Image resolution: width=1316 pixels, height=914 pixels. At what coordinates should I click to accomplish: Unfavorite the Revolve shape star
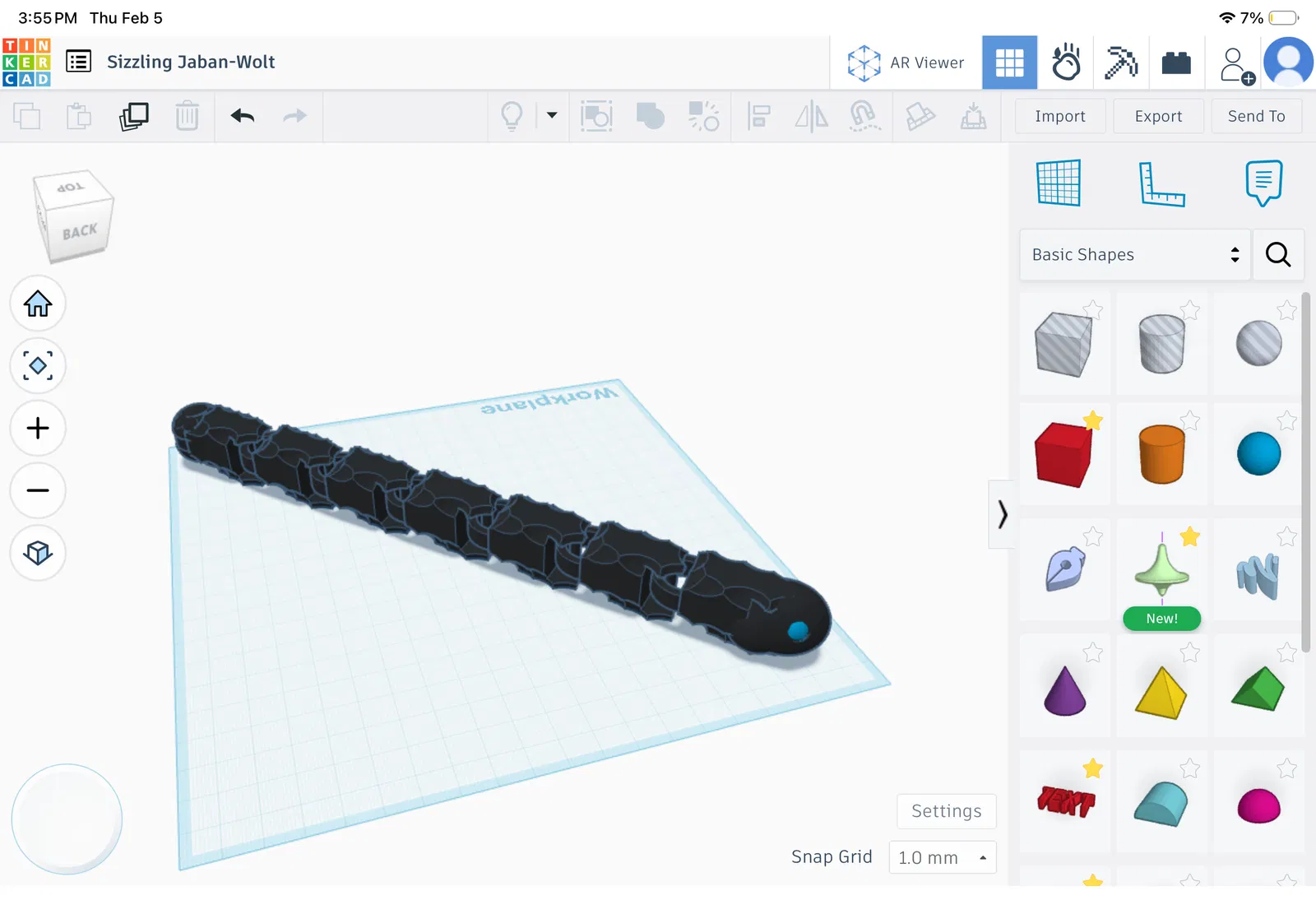(1190, 537)
